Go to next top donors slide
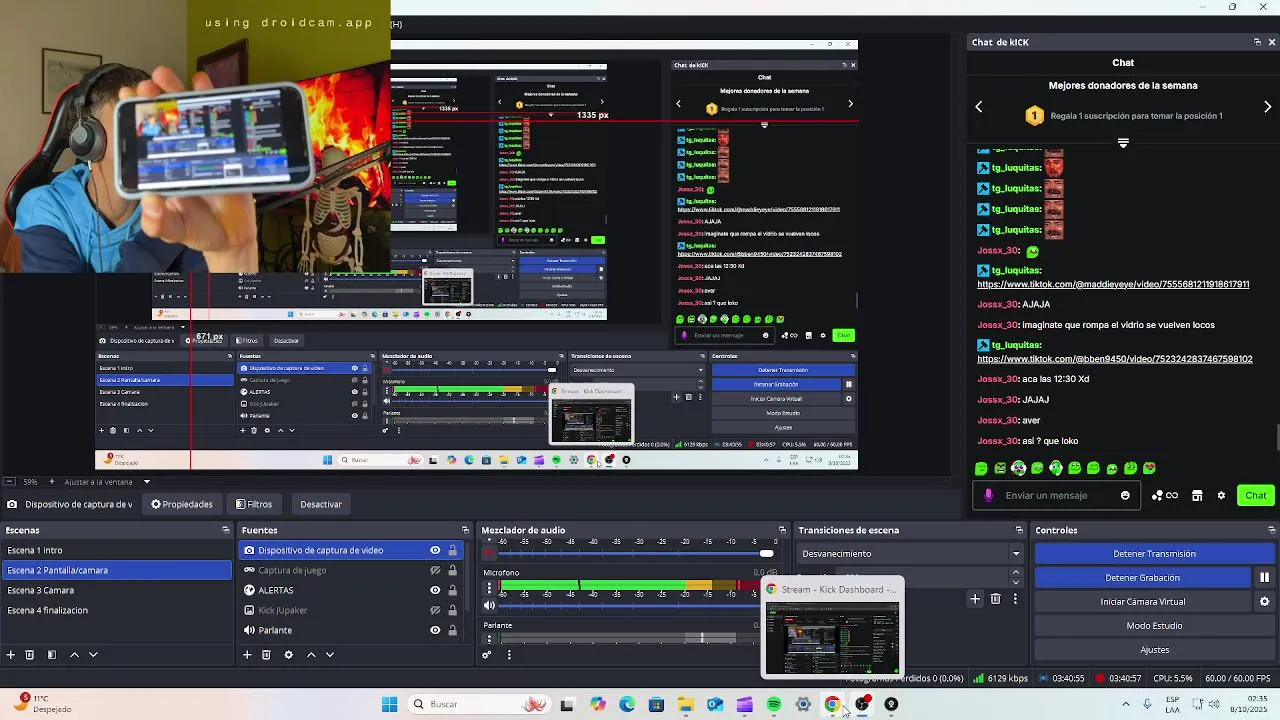Viewport: 1280px width, 720px height. (1267, 107)
